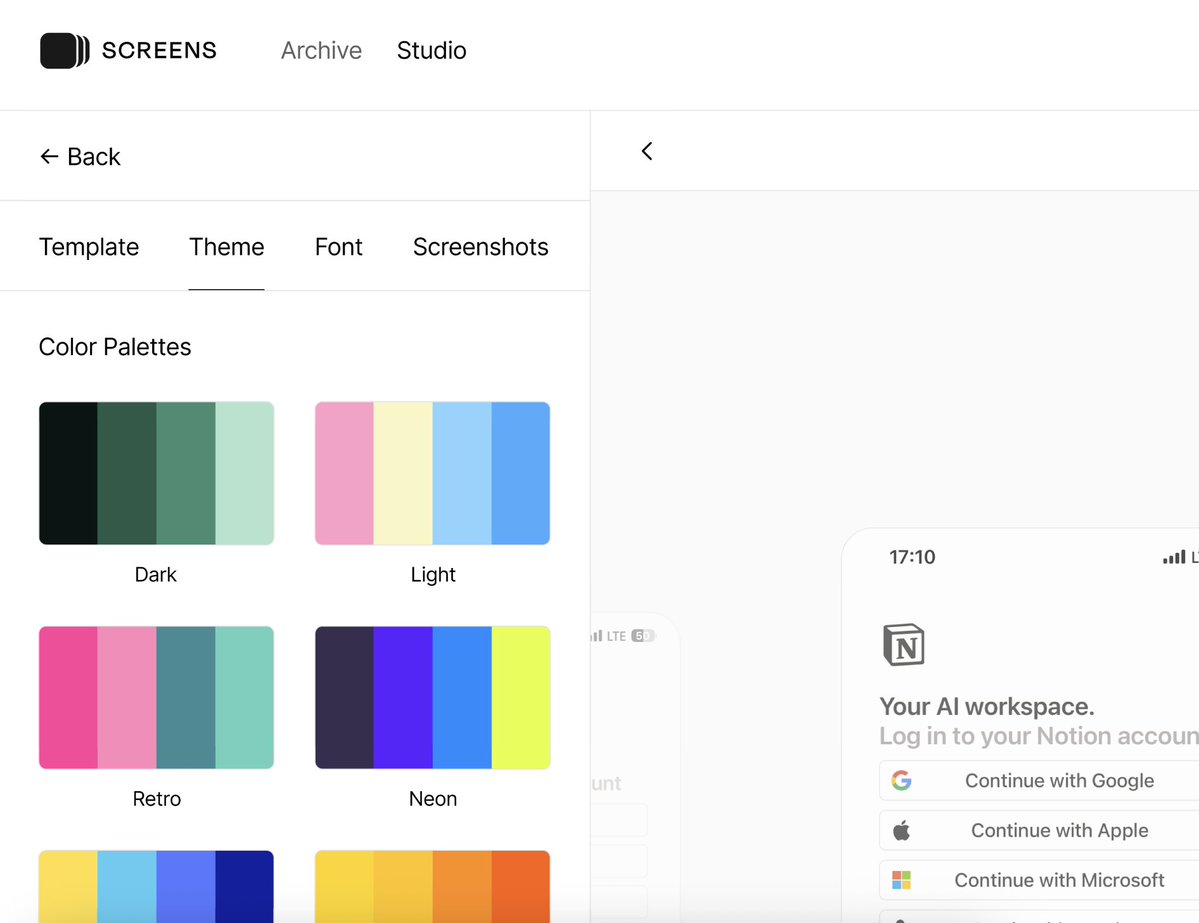
Task: Select the Light color palette
Action: click(433, 473)
